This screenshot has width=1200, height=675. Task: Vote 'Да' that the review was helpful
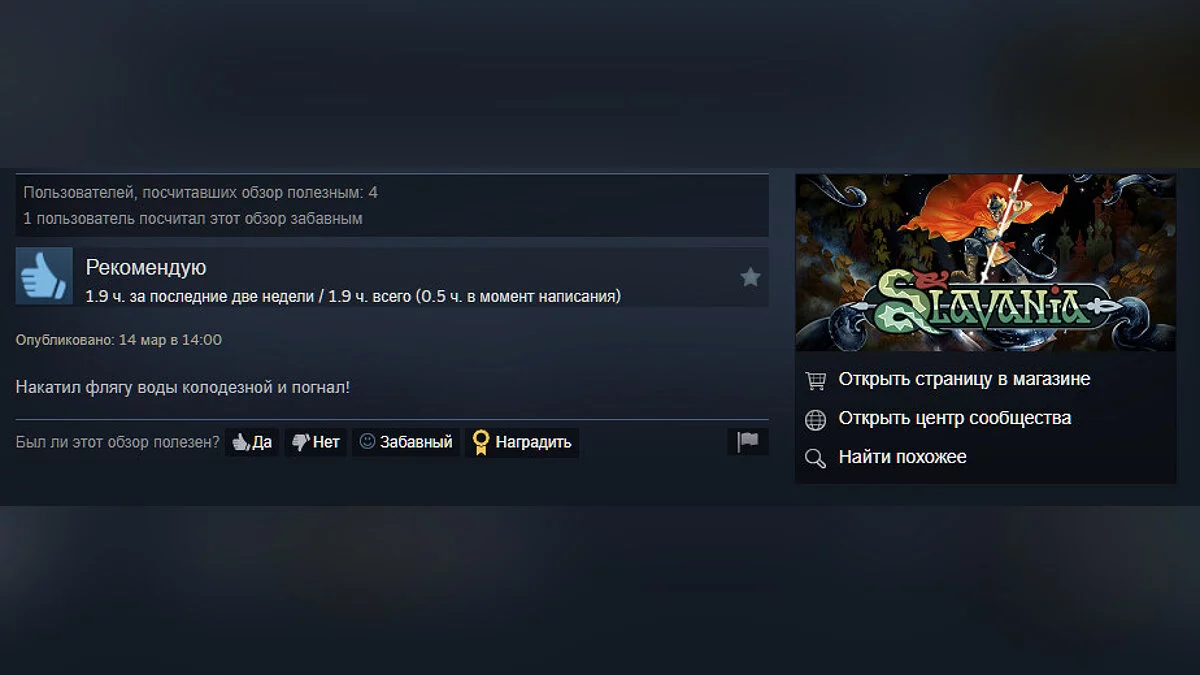[252, 442]
